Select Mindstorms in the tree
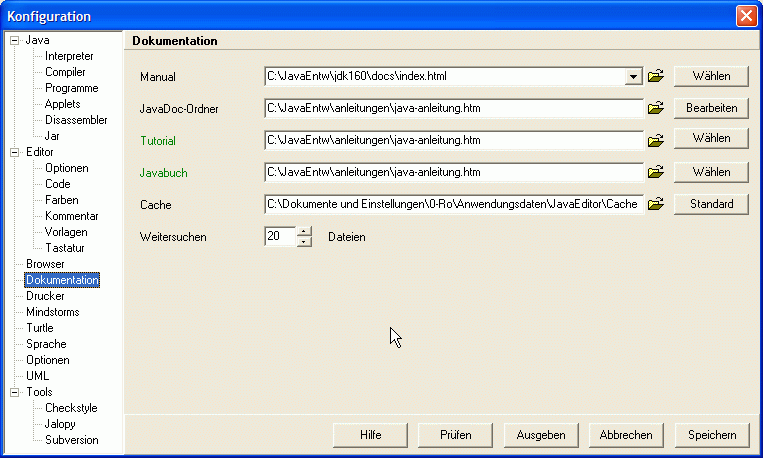 [53, 312]
